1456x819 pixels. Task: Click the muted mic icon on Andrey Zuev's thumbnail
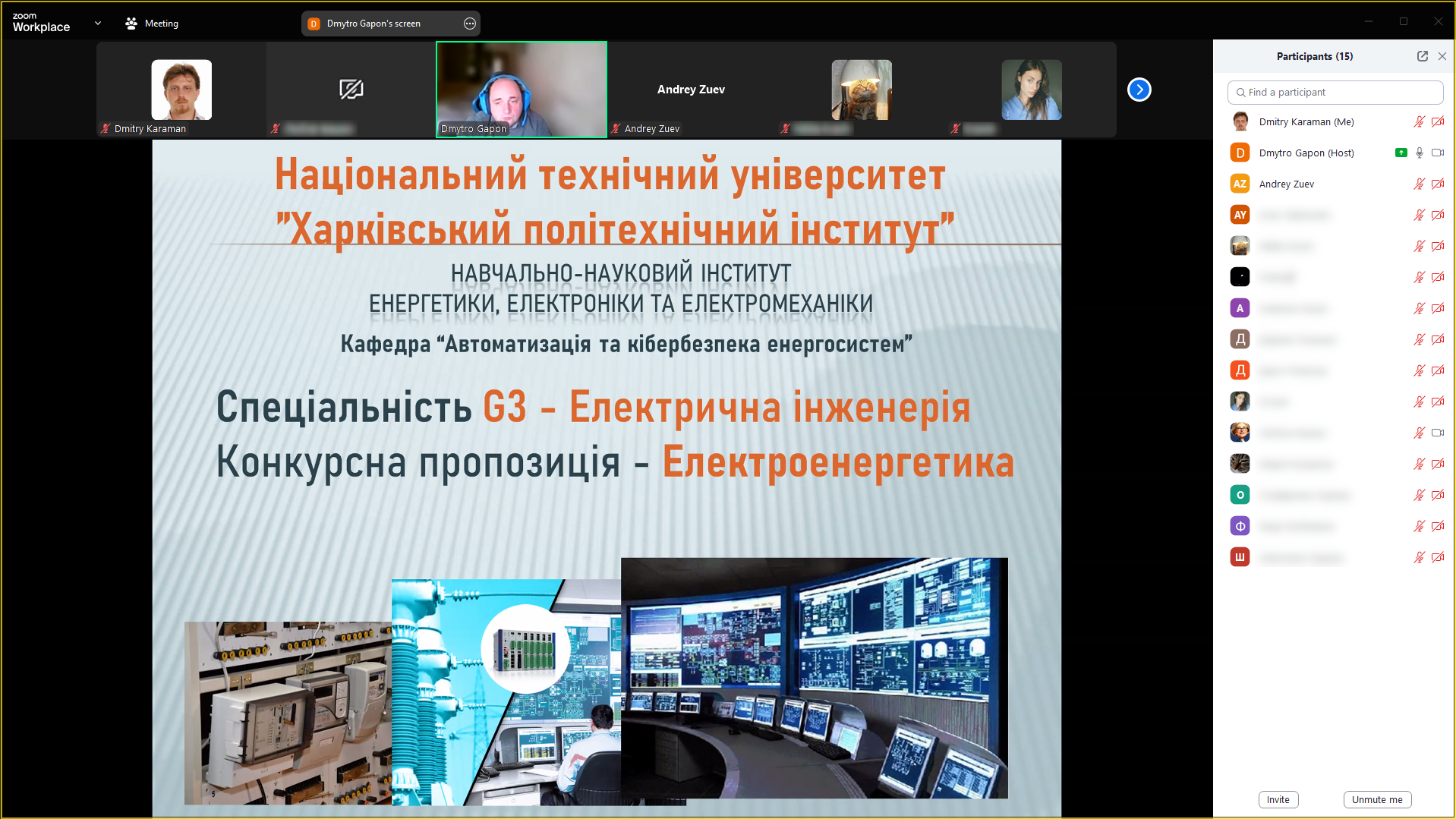[616, 128]
